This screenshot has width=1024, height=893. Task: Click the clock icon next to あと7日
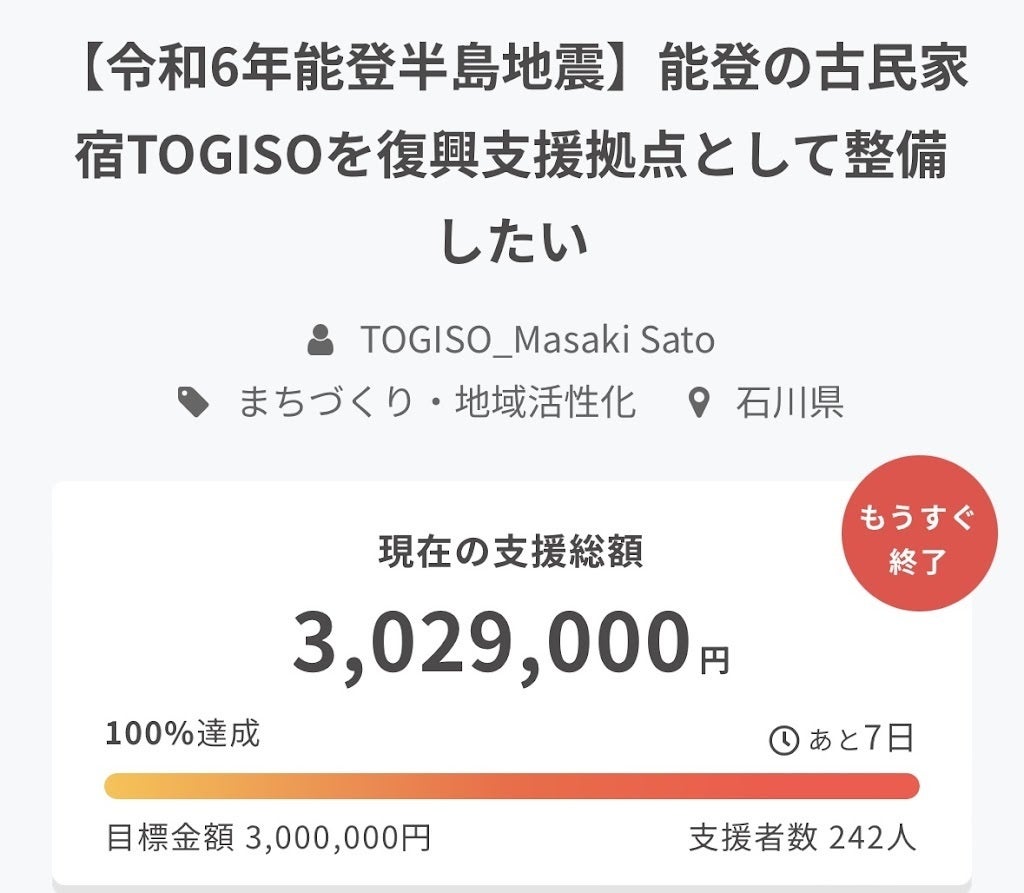(x=783, y=740)
